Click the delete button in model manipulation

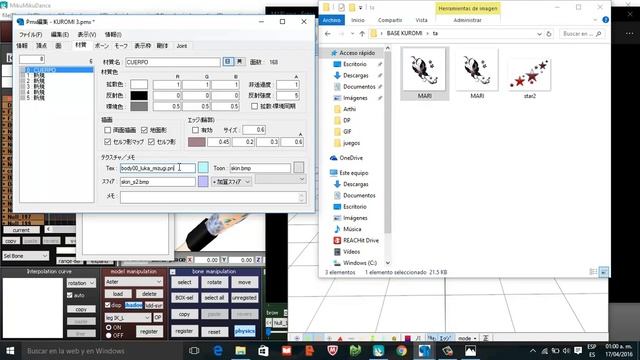pos(149,294)
